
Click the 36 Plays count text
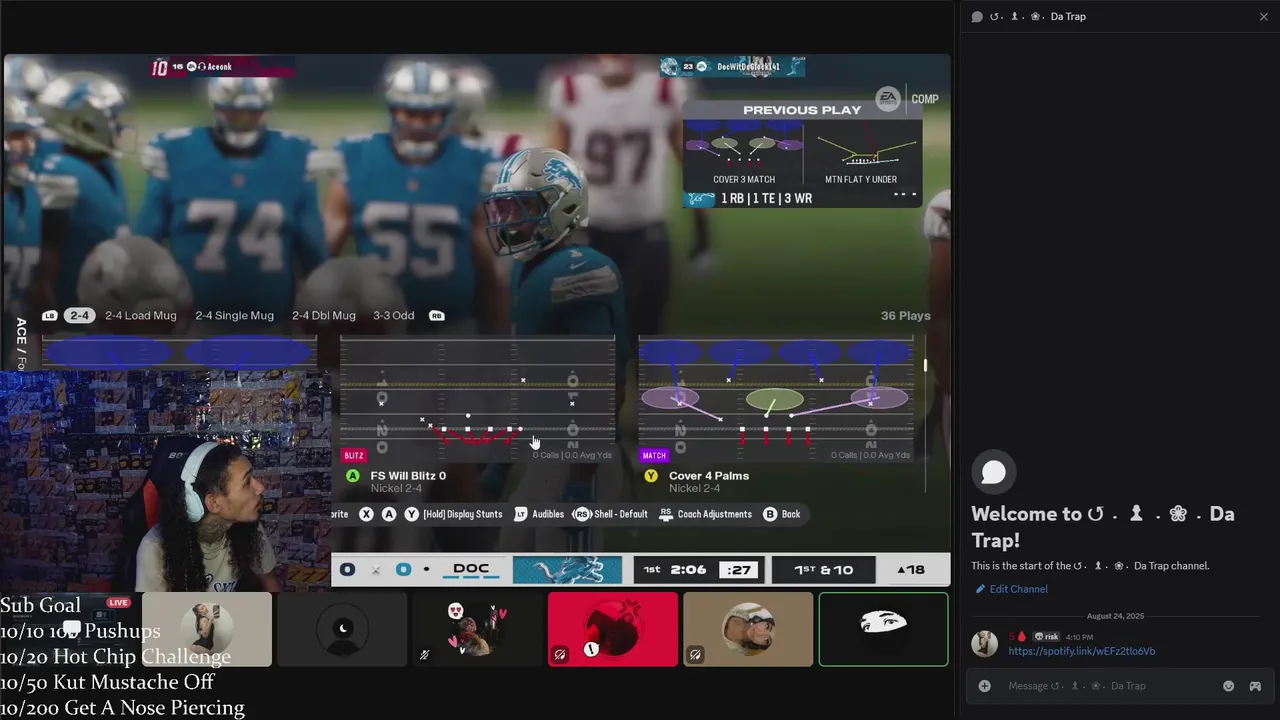tap(906, 316)
